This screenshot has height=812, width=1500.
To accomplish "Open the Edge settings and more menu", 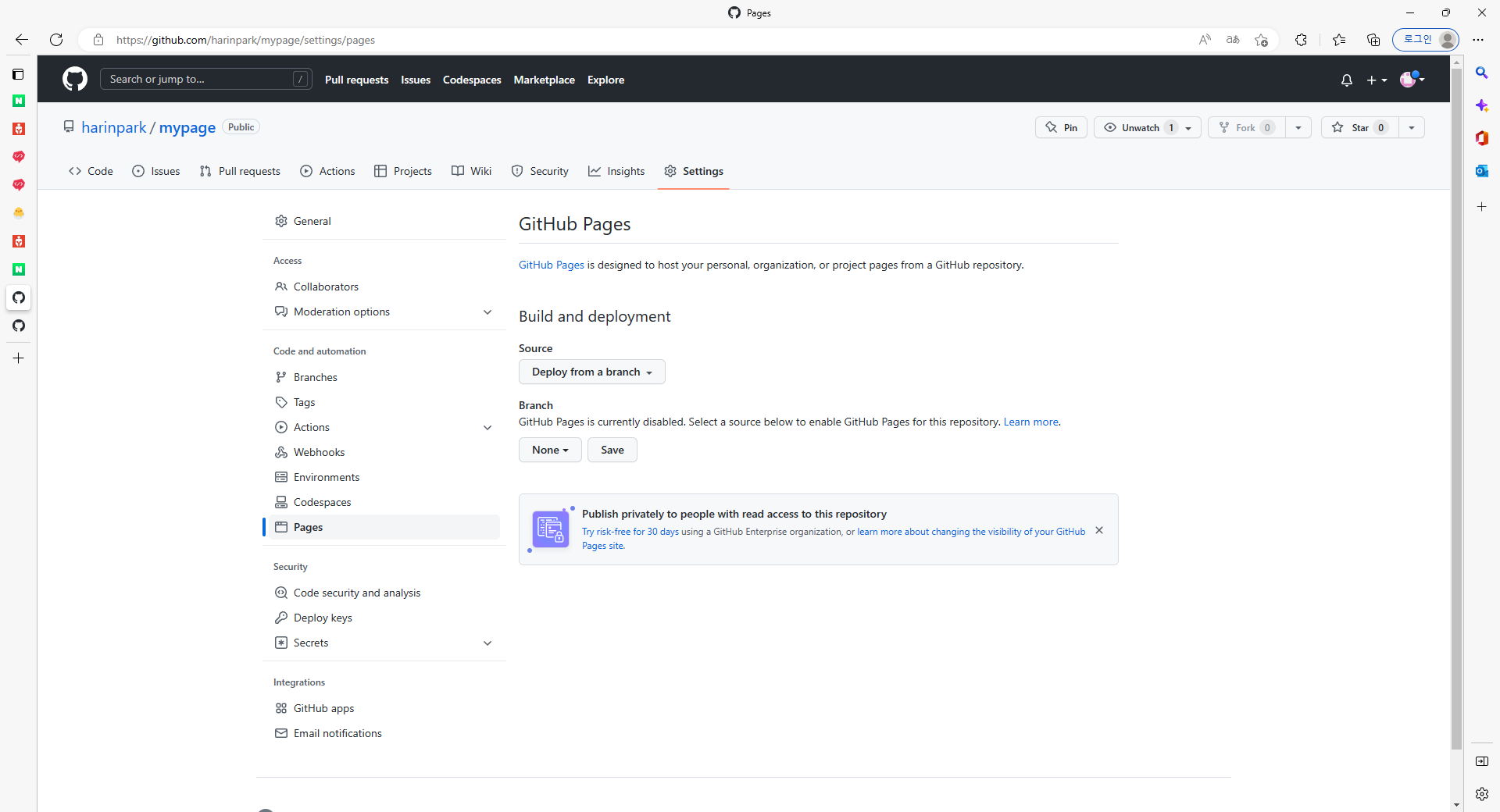I will (1478, 40).
